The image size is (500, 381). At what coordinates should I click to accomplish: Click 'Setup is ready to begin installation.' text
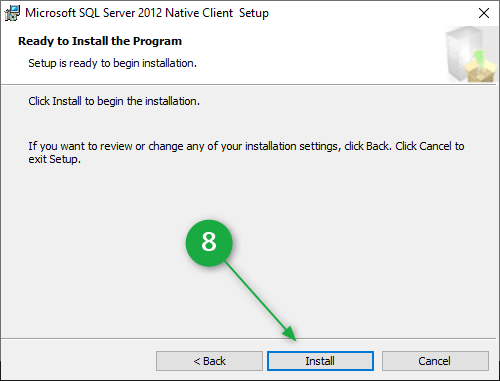click(x=112, y=63)
